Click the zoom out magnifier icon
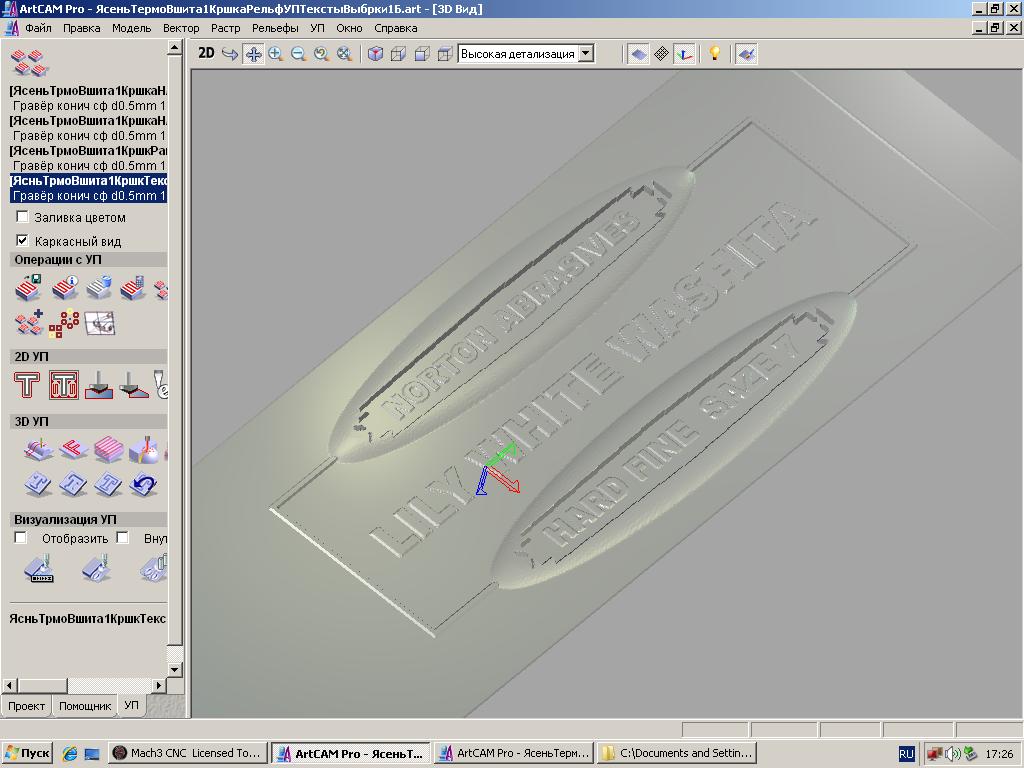This screenshot has width=1024, height=768. 298,54
